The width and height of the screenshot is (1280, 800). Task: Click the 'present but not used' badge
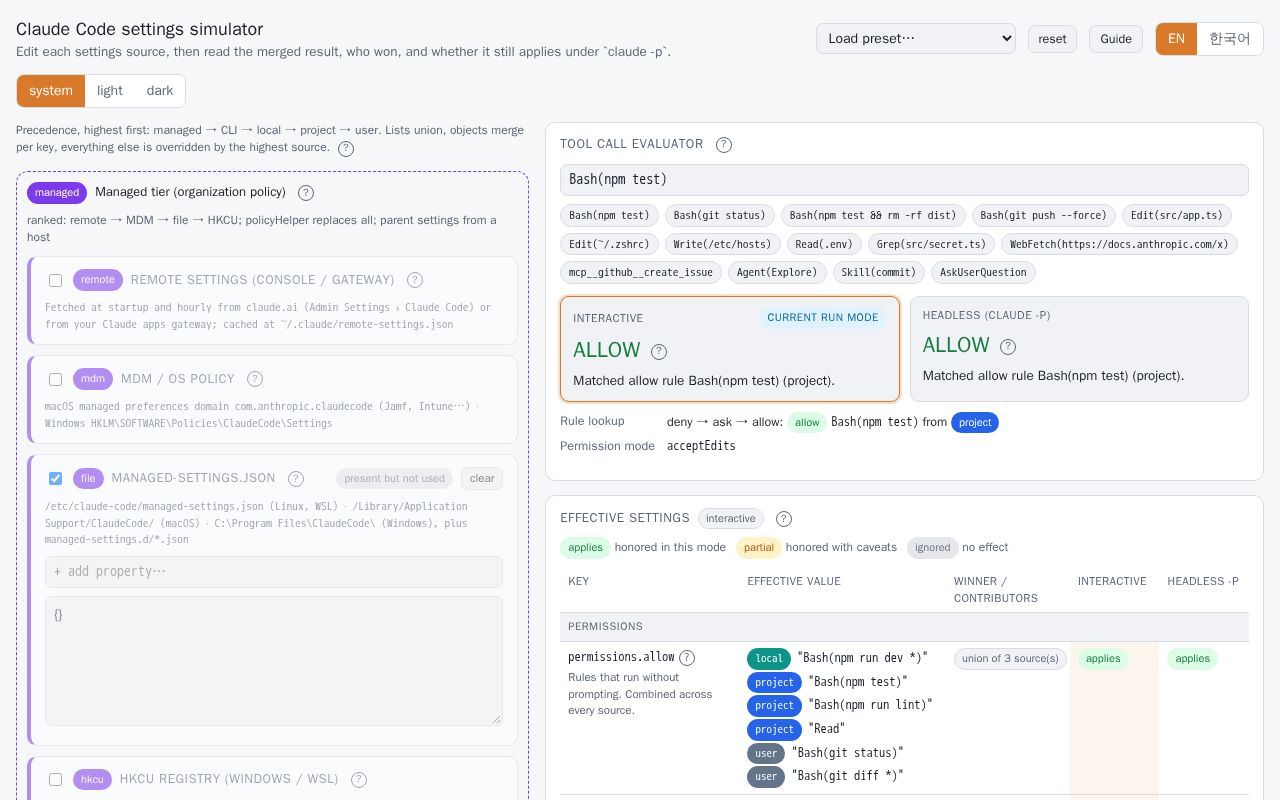coord(394,478)
